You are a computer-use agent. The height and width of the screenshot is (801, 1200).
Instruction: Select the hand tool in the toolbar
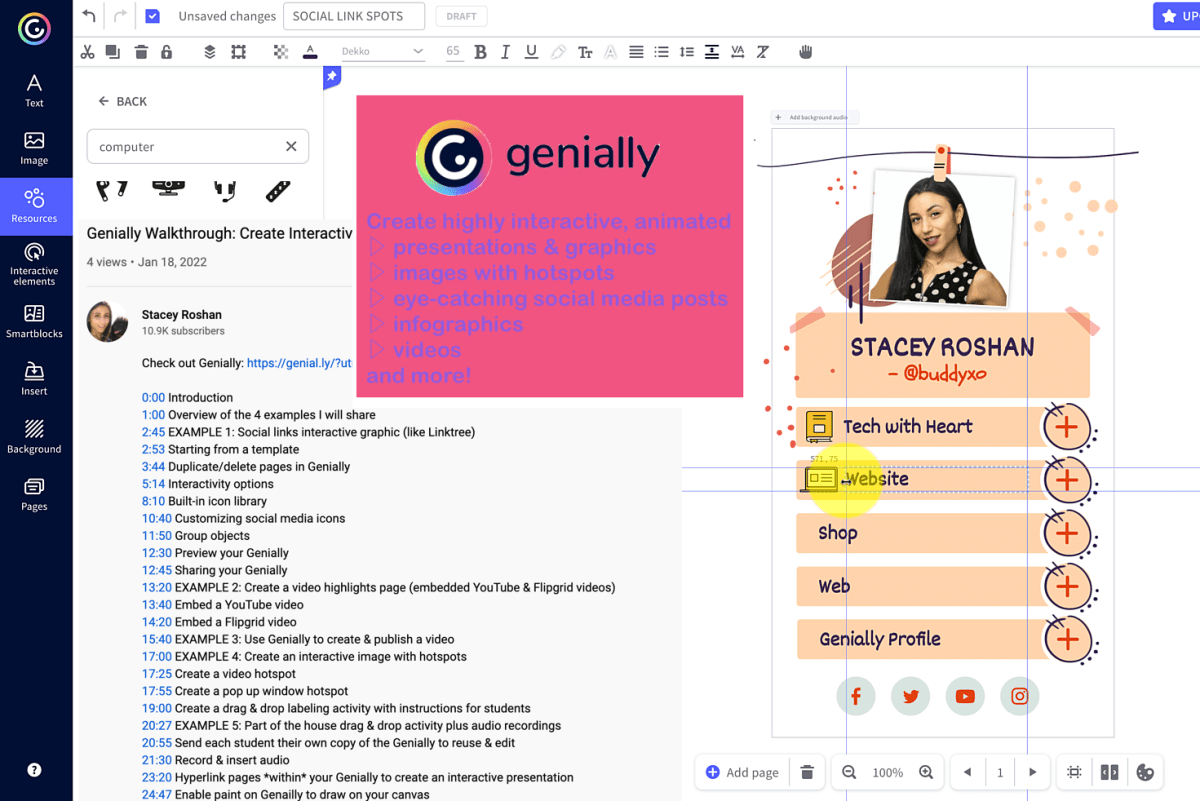point(805,51)
